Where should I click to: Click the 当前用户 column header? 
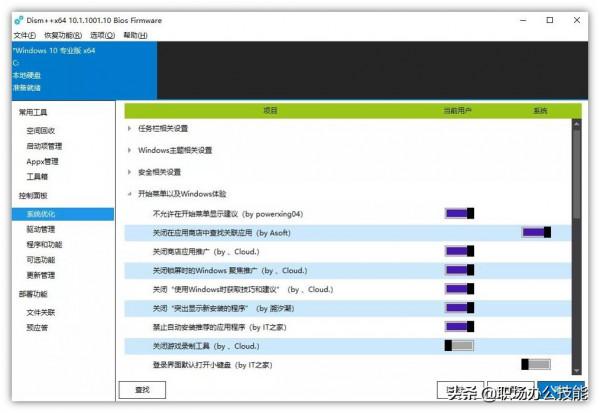tap(458, 111)
